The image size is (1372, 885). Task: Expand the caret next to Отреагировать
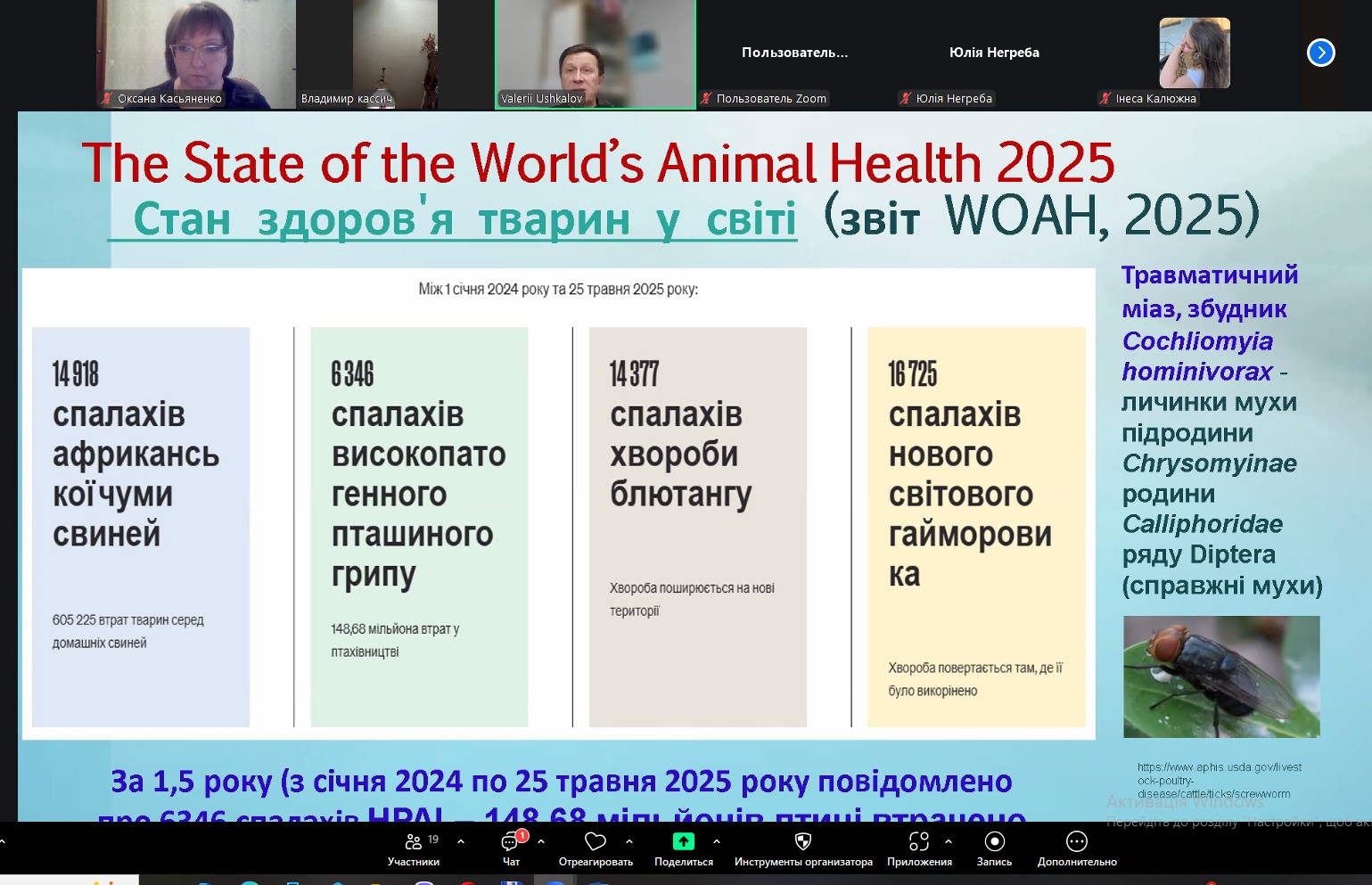629,841
